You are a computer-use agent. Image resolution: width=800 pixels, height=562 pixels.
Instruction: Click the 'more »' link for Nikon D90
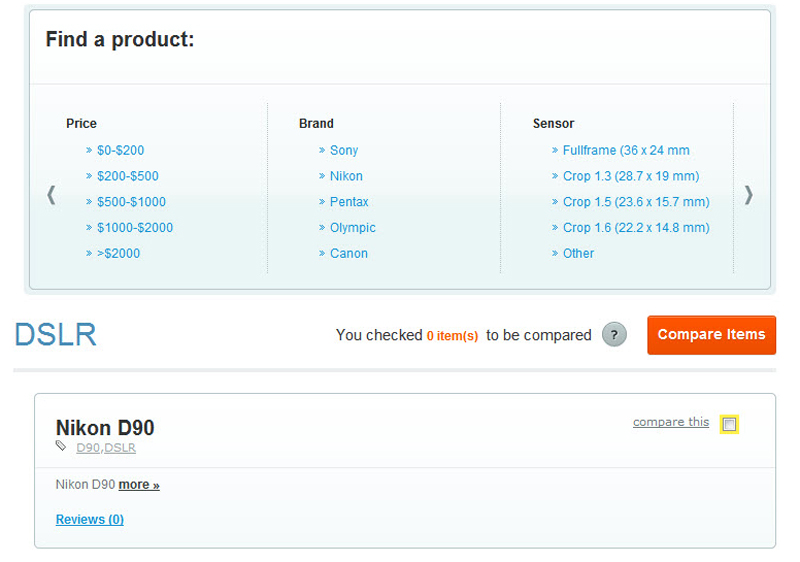pyautogui.click(x=139, y=484)
